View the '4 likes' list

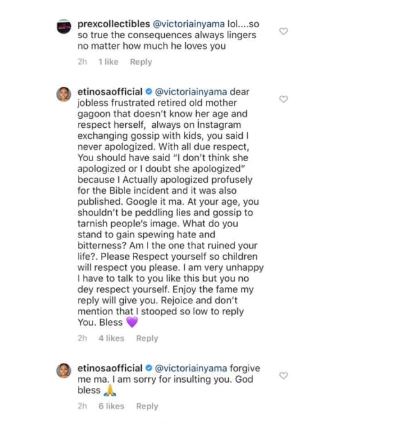[111, 338]
